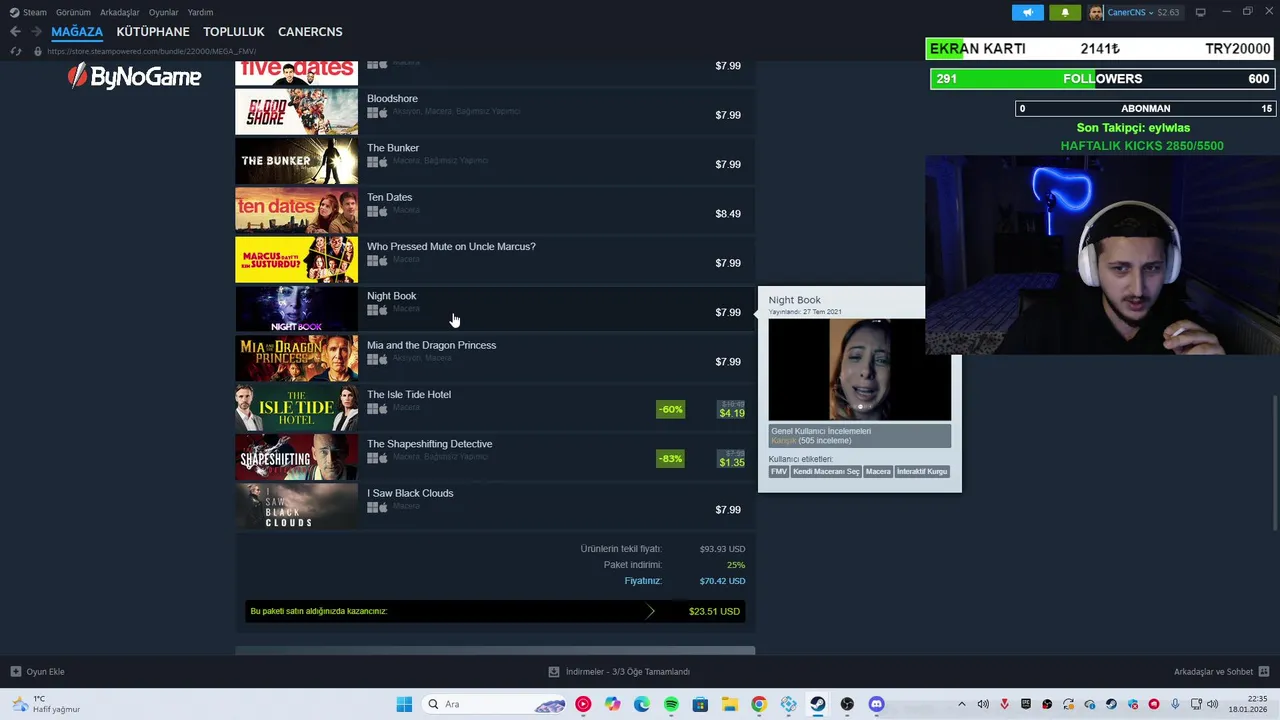Go forward with the right navigation arrow
This screenshot has height=720, width=1280.
(36, 32)
